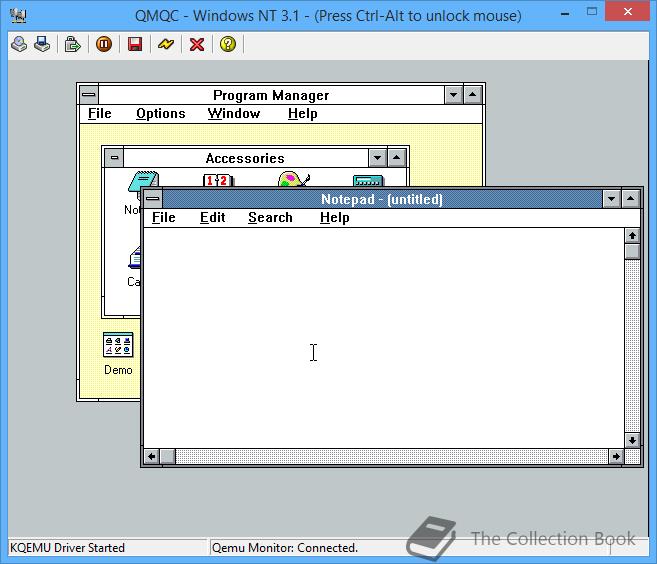Click the Notepad - (untitled) title bar

tap(382, 199)
